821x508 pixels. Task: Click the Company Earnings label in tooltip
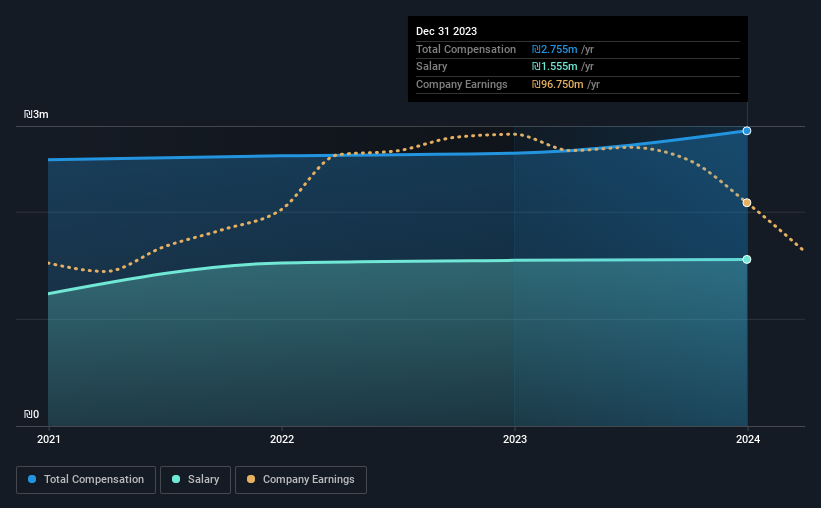pos(462,84)
